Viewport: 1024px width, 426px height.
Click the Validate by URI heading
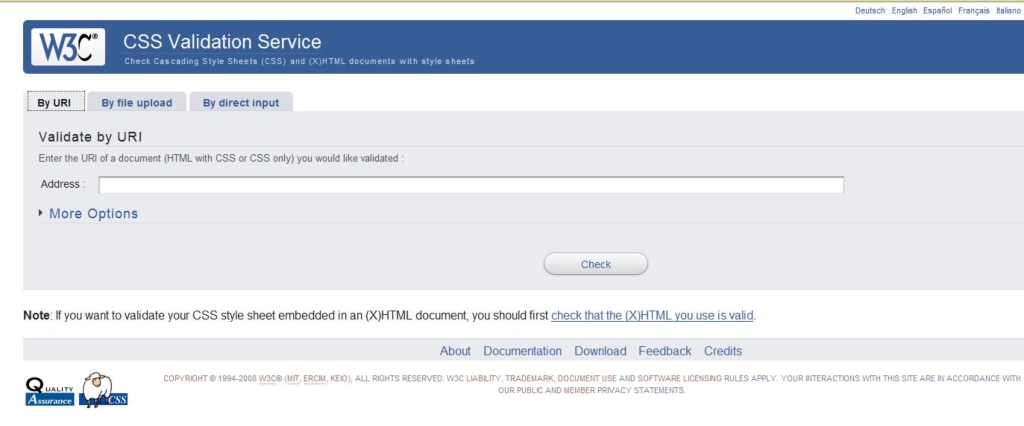(x=90, y=137)
